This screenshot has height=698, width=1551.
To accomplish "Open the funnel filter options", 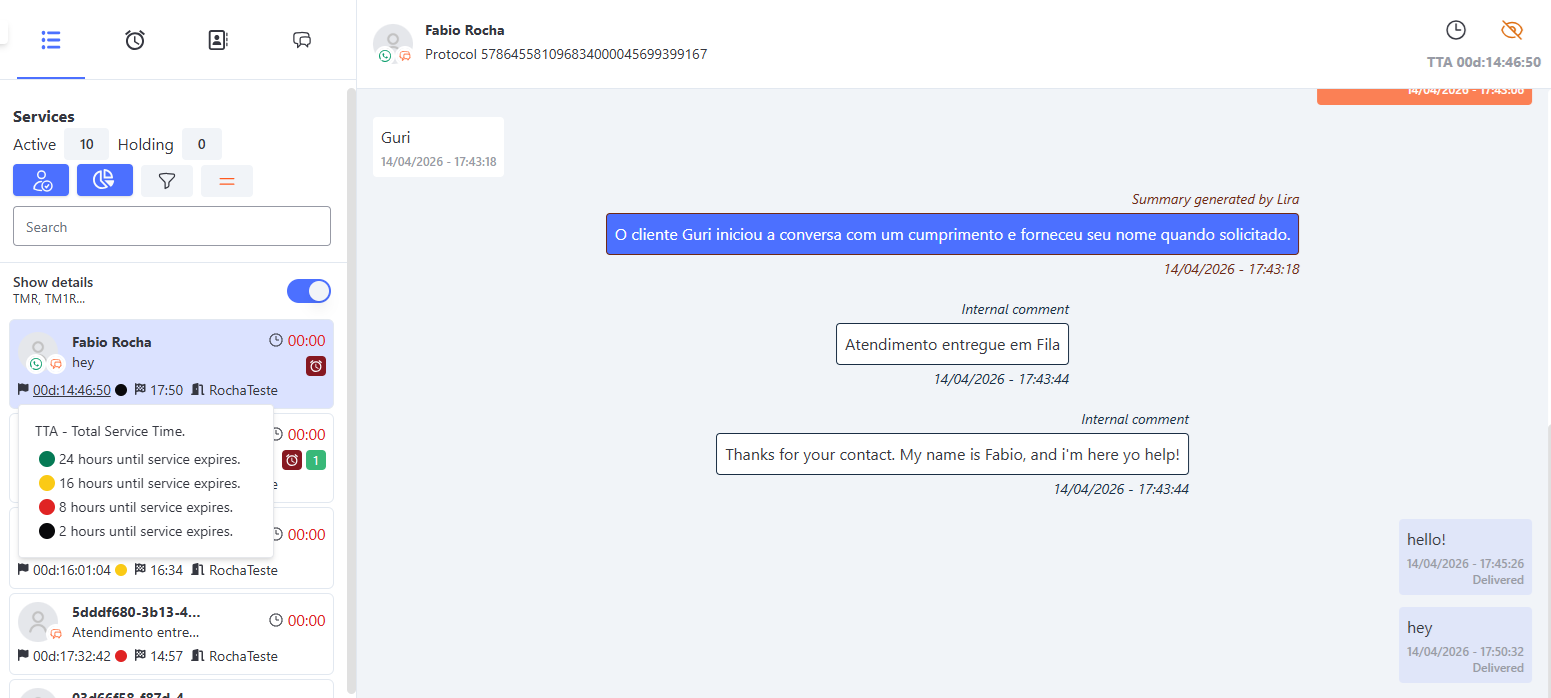I will (x=167, y=181).
